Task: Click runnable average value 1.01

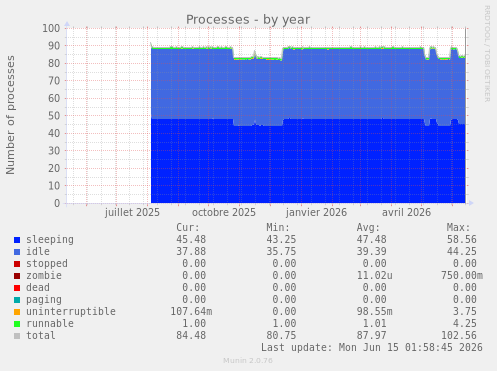Action: pyautogui.click(x=374, y=323)
